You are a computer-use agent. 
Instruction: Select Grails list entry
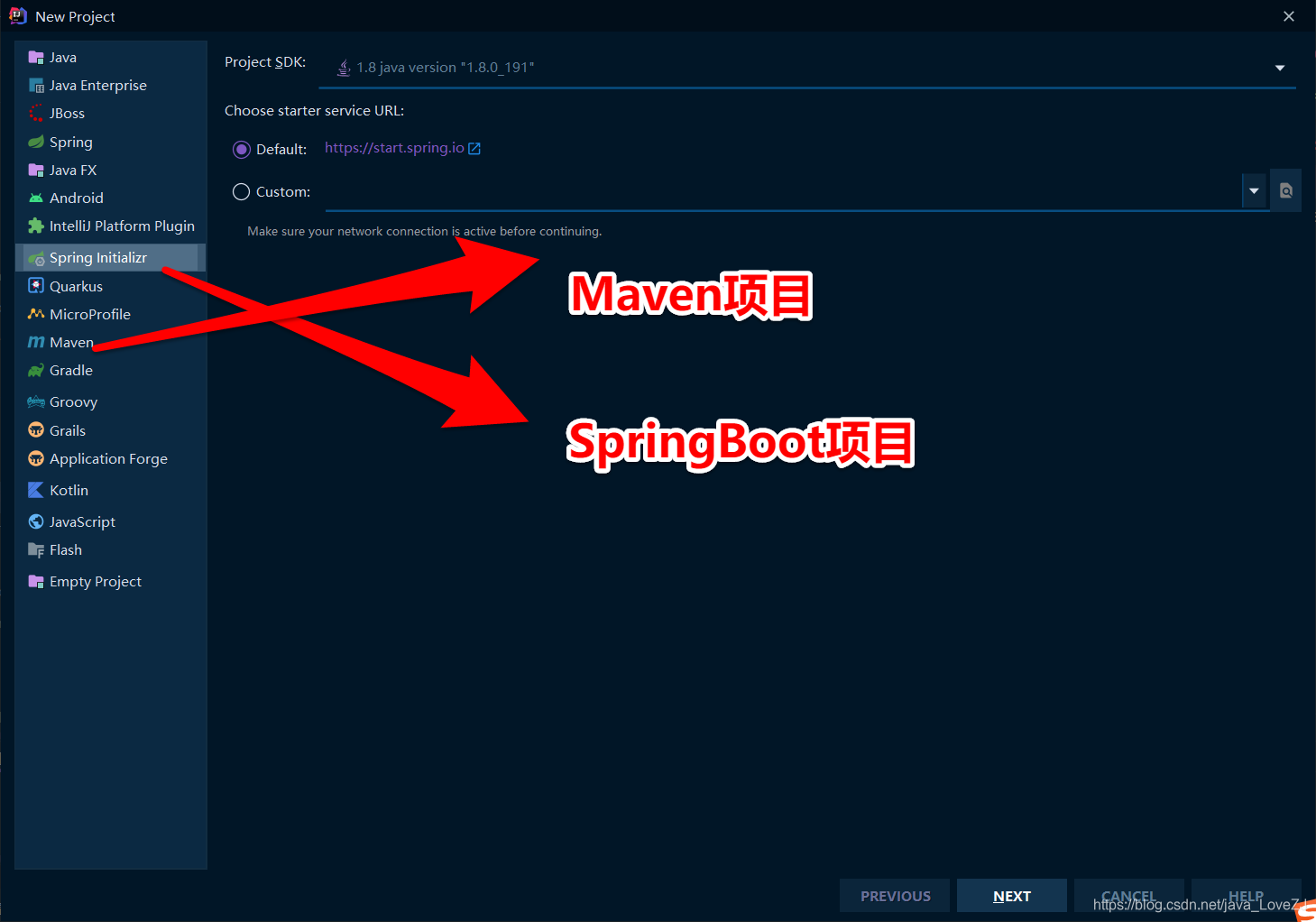click(x=111, y=430)
